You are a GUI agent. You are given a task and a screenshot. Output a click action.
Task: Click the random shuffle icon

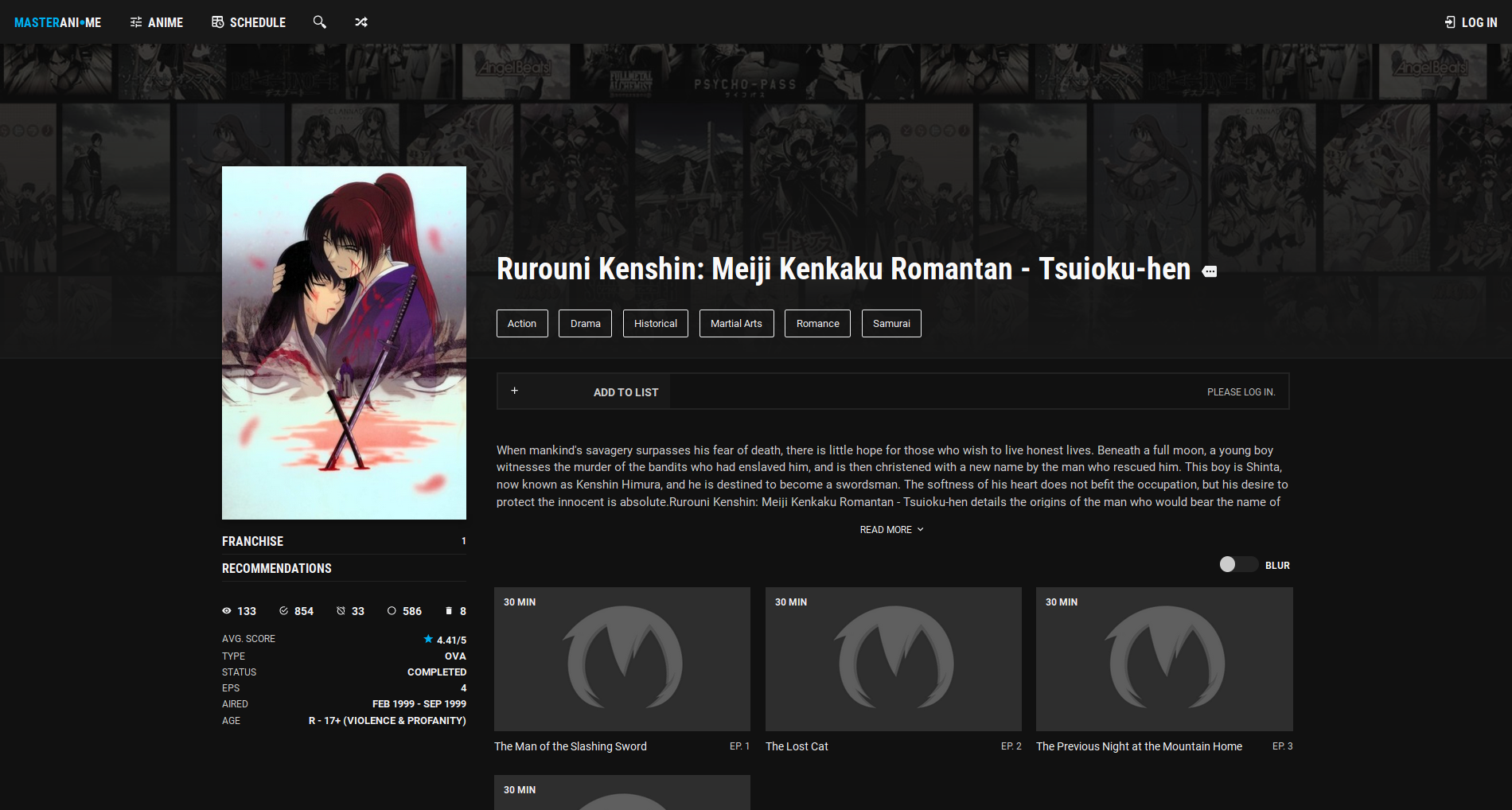point(361,22)
